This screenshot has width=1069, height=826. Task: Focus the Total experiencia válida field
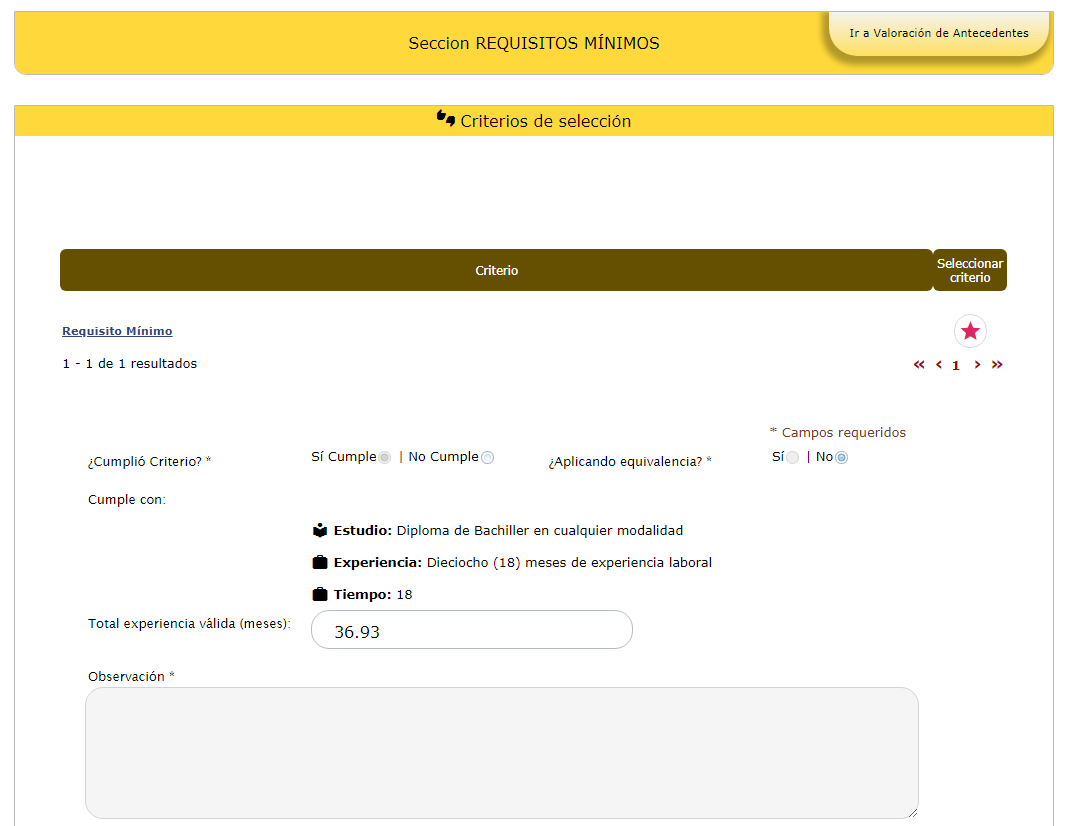click(x=472, y=630)
